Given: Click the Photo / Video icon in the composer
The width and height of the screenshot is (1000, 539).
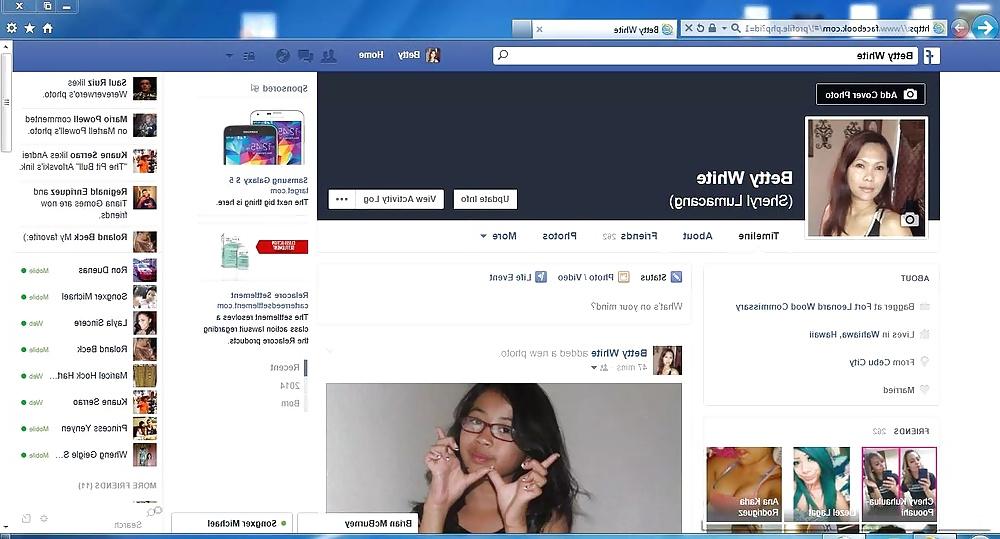Looking at the screenshot, I should coord(624,277).
